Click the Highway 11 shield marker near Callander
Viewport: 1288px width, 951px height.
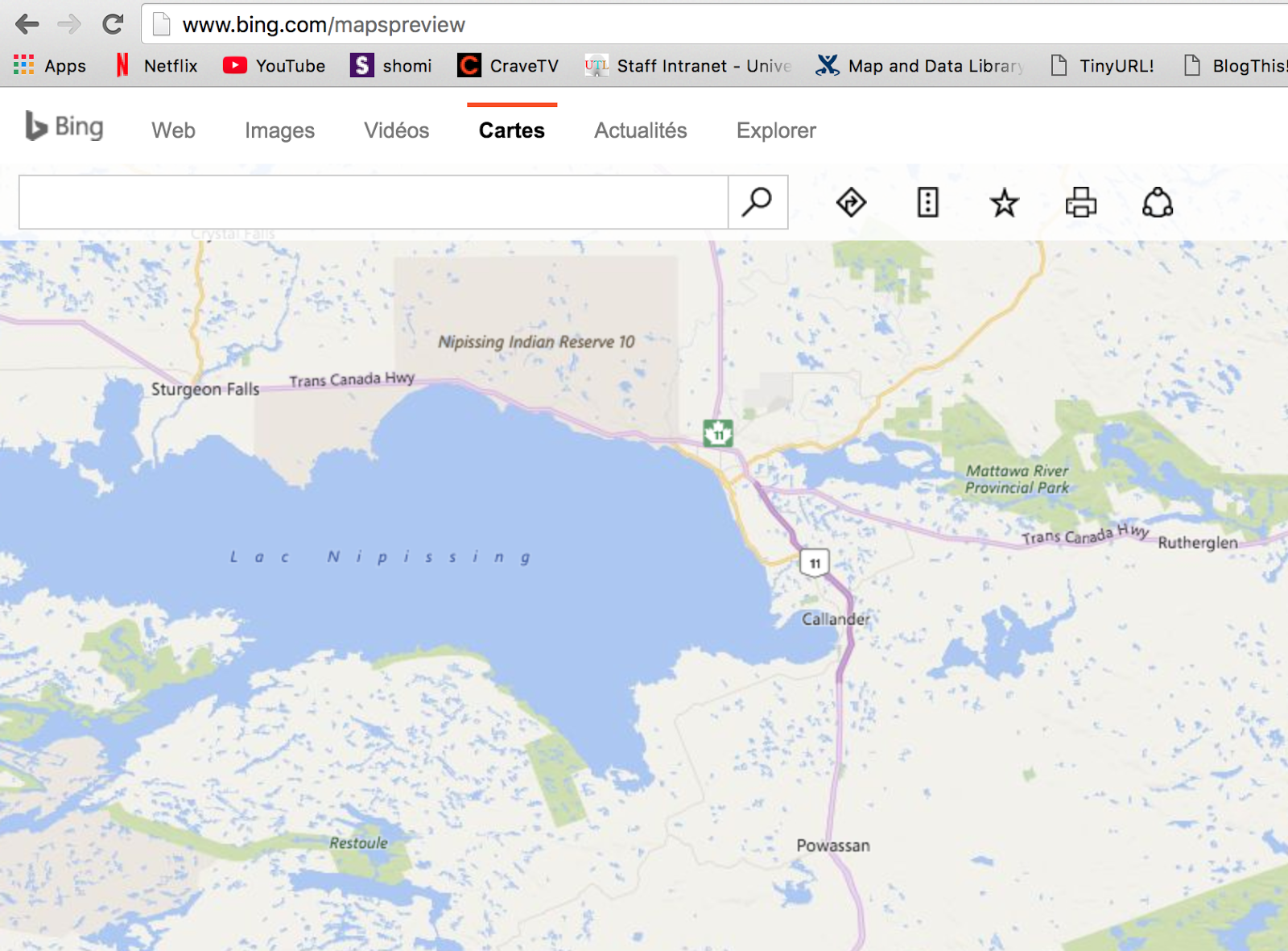point(815,563)
